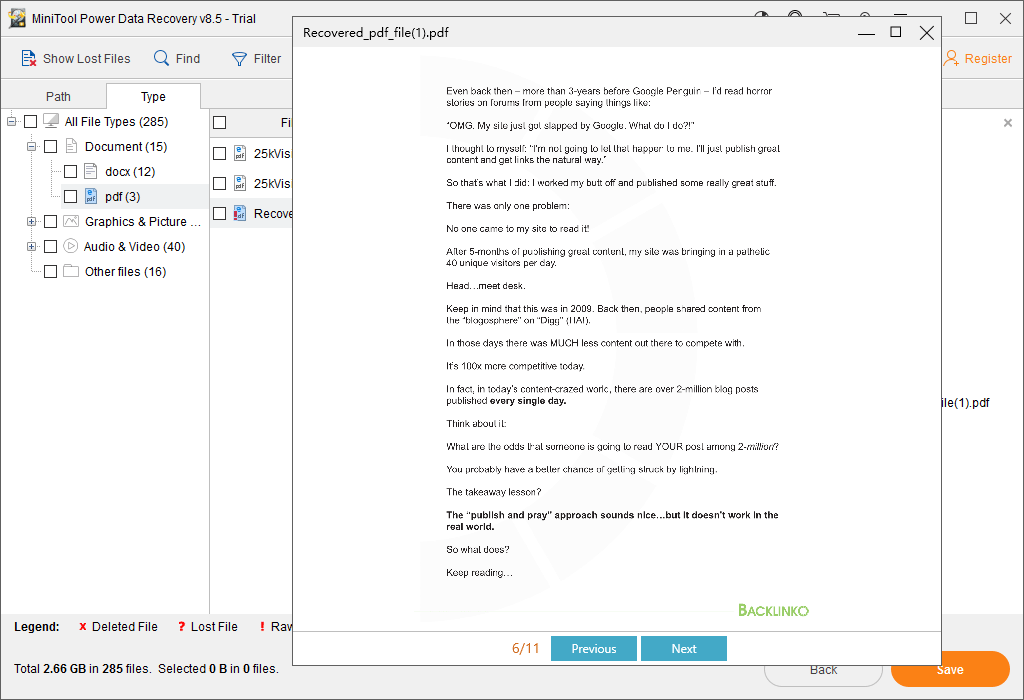Viewport: 1024px width, 700px height.
Task: Click the 6/11 page indicator
Action: point(526,648)
